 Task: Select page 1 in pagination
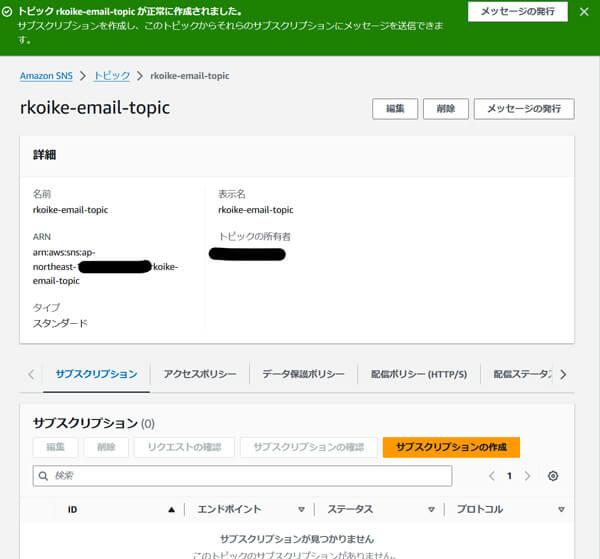[509, 476]
